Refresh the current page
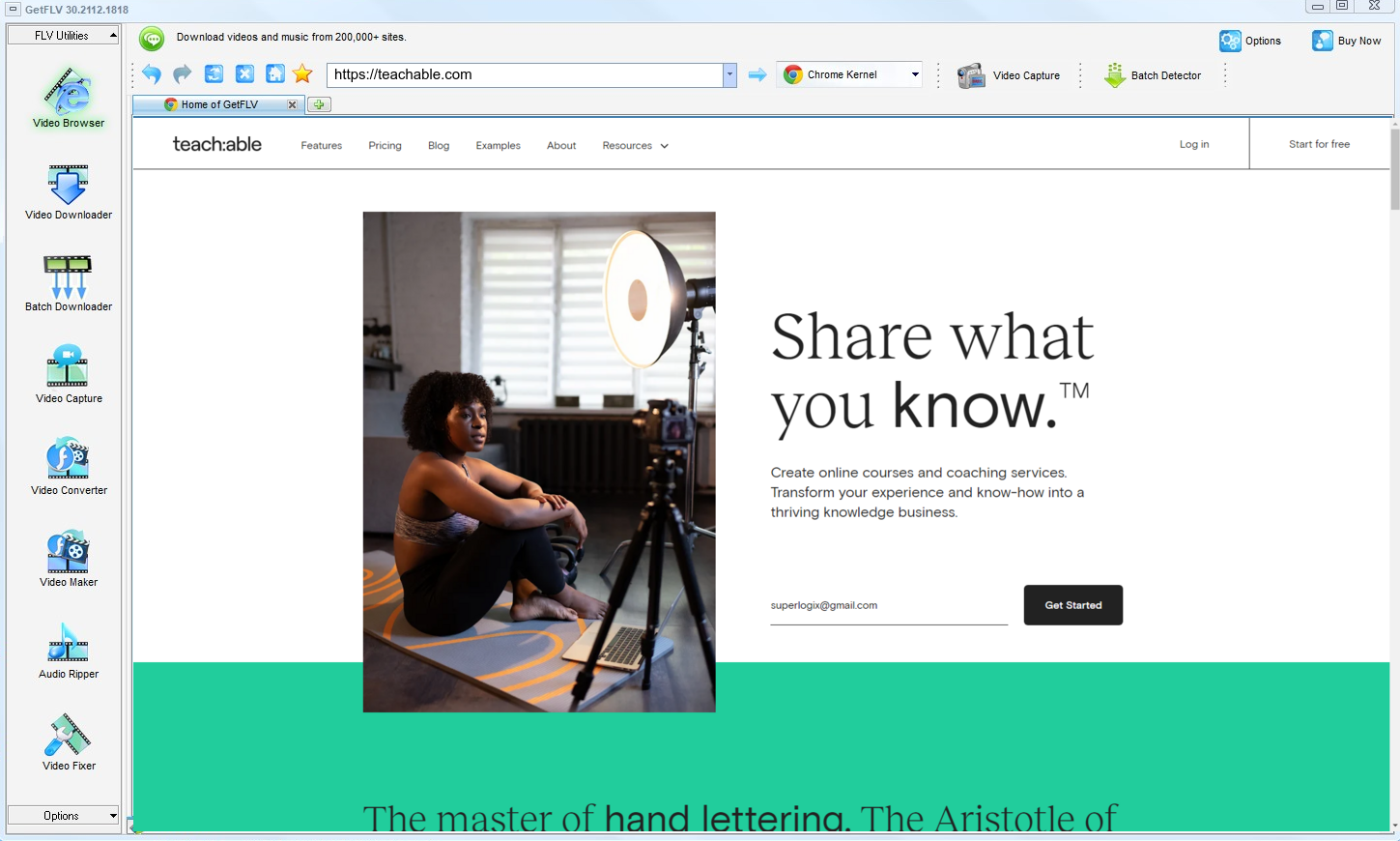This screenshot has width=1400, height=841. (214, 74)
